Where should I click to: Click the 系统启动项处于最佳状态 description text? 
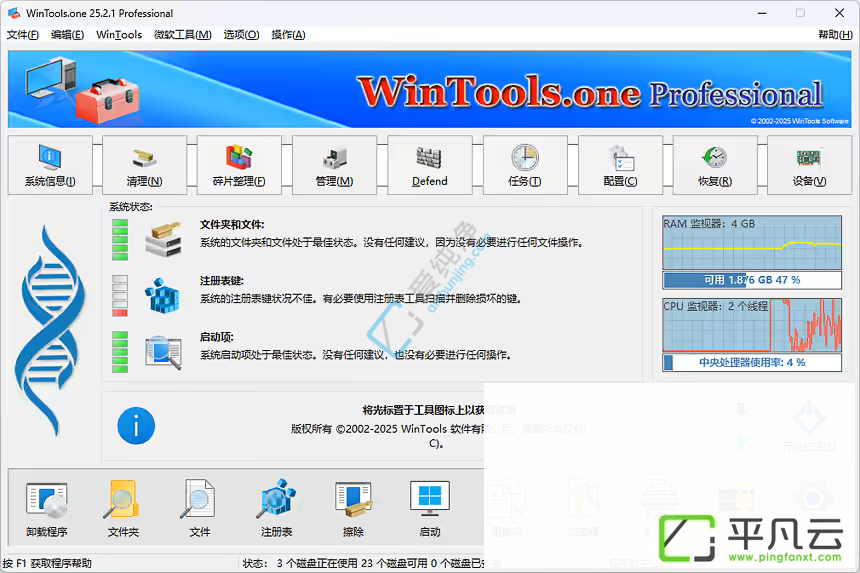[x=355, y=355]
